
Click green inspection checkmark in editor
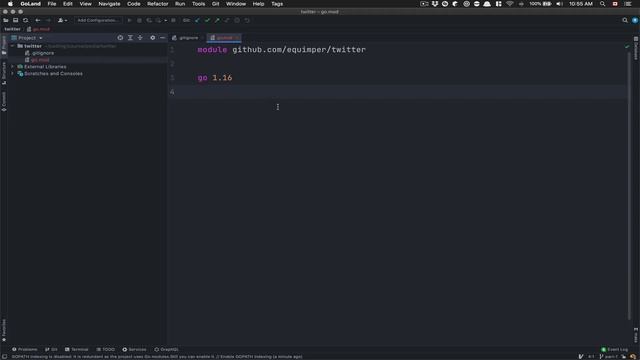[627, 47]
